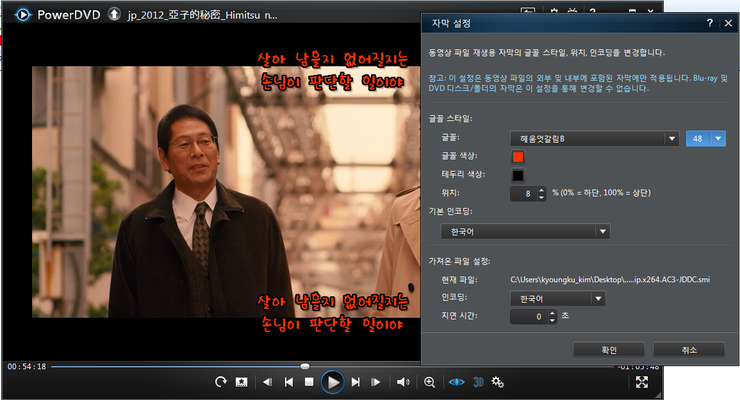Step forward one frame
740x400 pixels.
pyautogui.click(x=376, y=382)
